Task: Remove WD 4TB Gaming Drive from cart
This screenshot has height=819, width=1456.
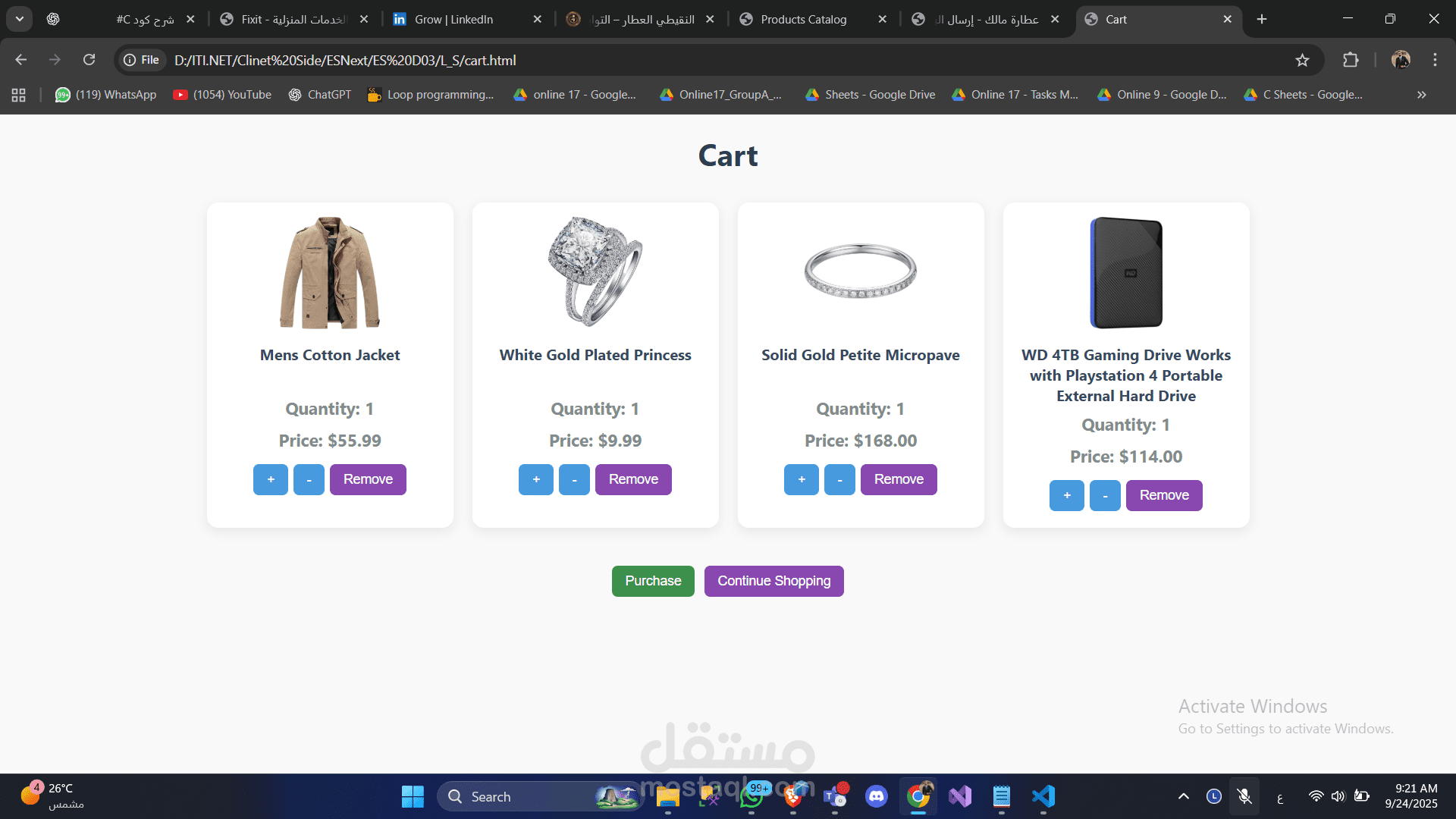Action: [1164, 495]
